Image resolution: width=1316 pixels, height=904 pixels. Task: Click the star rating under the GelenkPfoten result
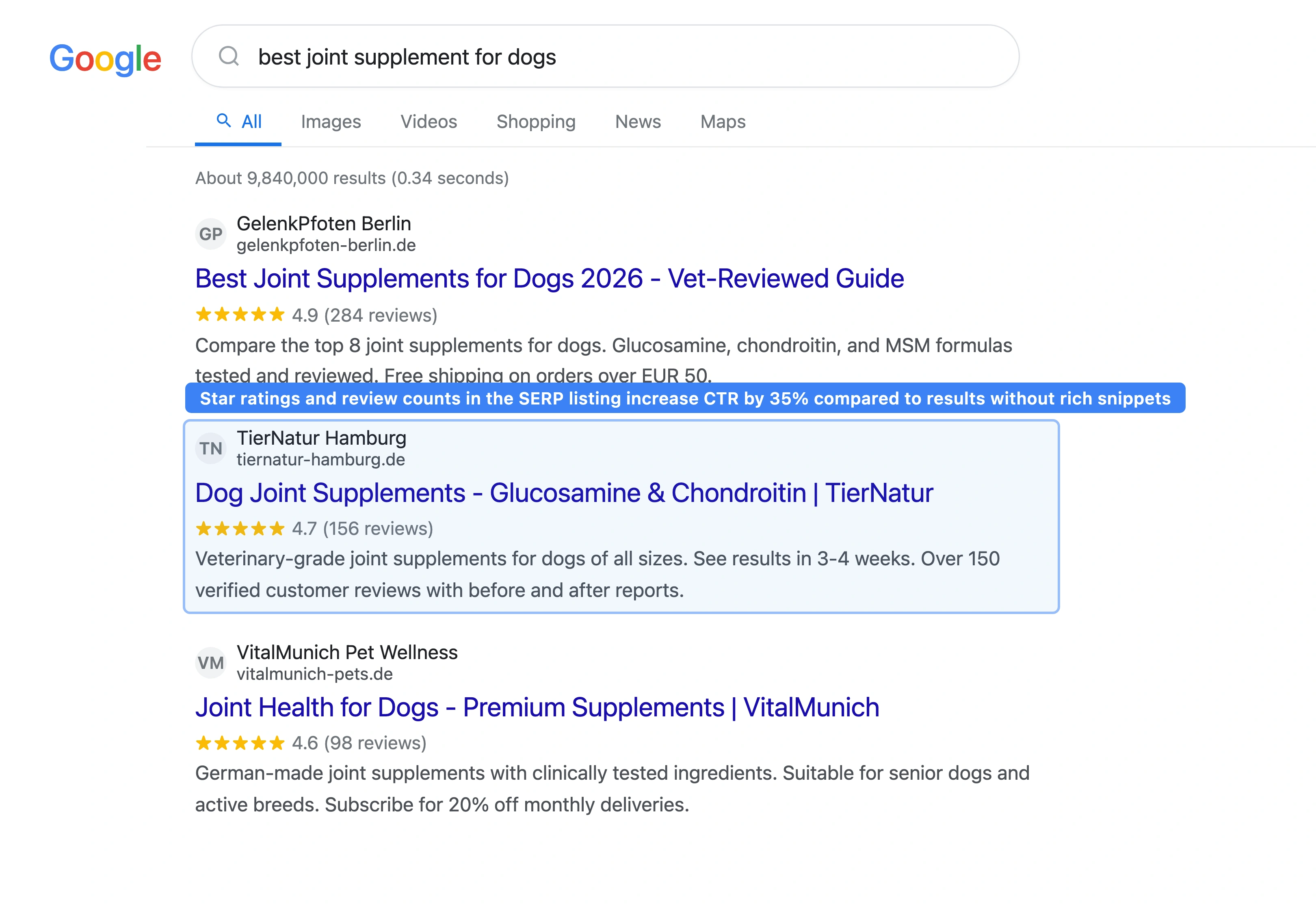coord(239,315)
